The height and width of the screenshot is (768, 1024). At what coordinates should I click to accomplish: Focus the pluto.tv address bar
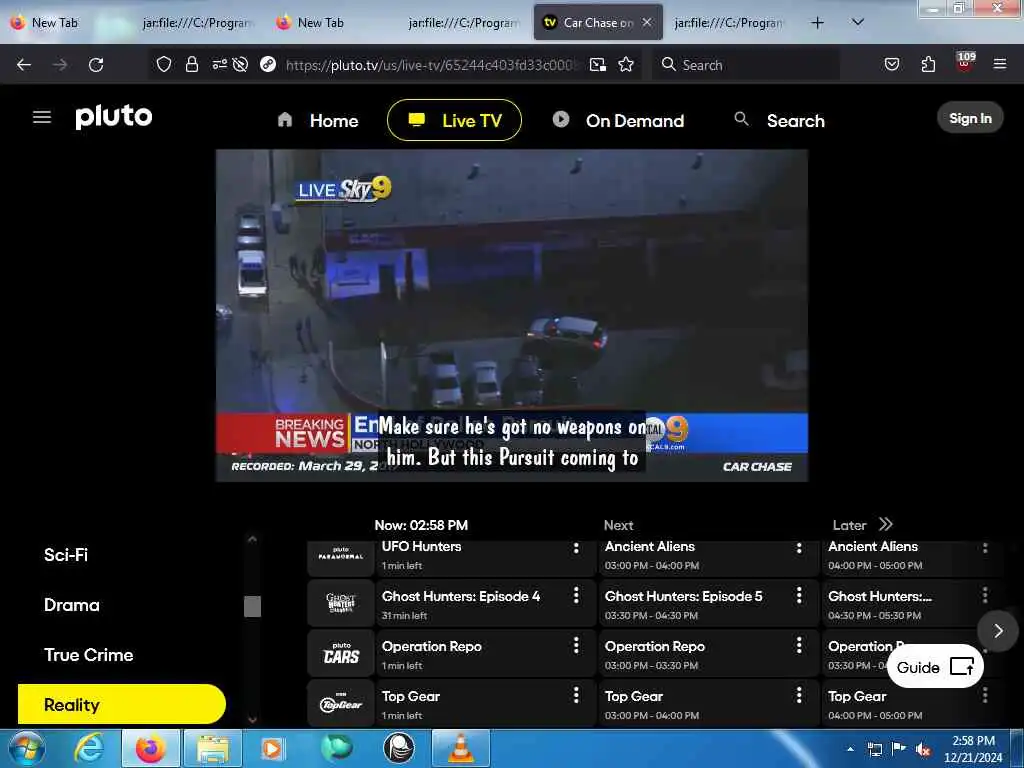(432, 65)
